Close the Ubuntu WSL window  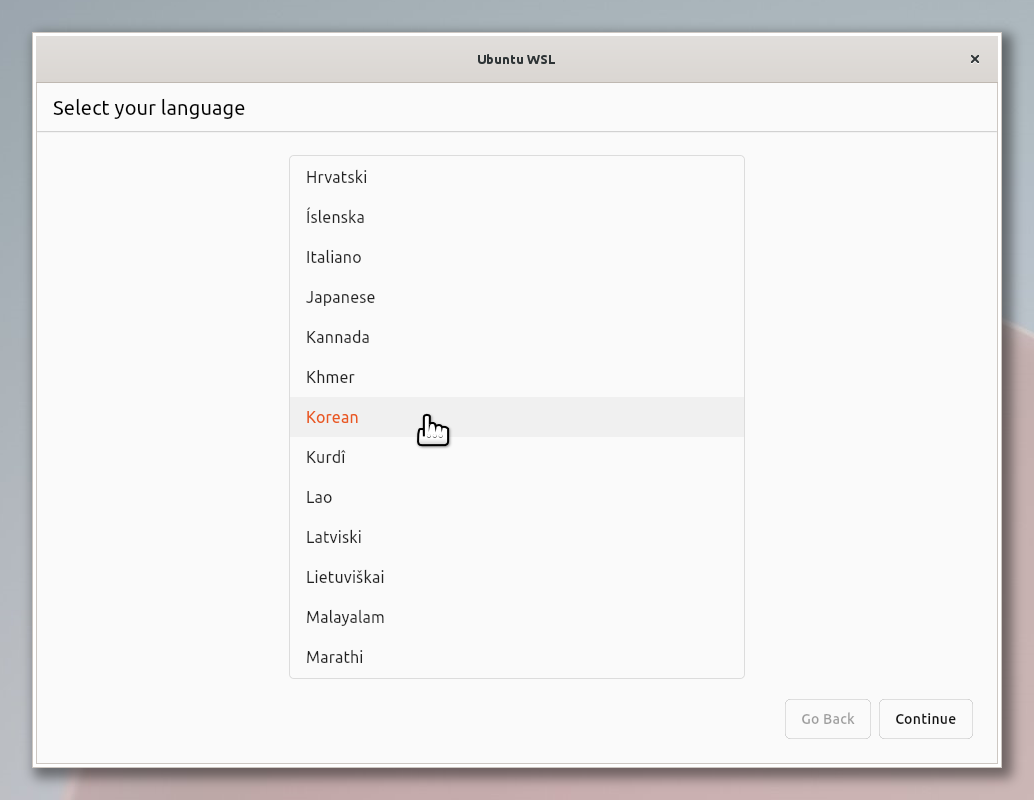pyautogui.click(x=974, y=59)
